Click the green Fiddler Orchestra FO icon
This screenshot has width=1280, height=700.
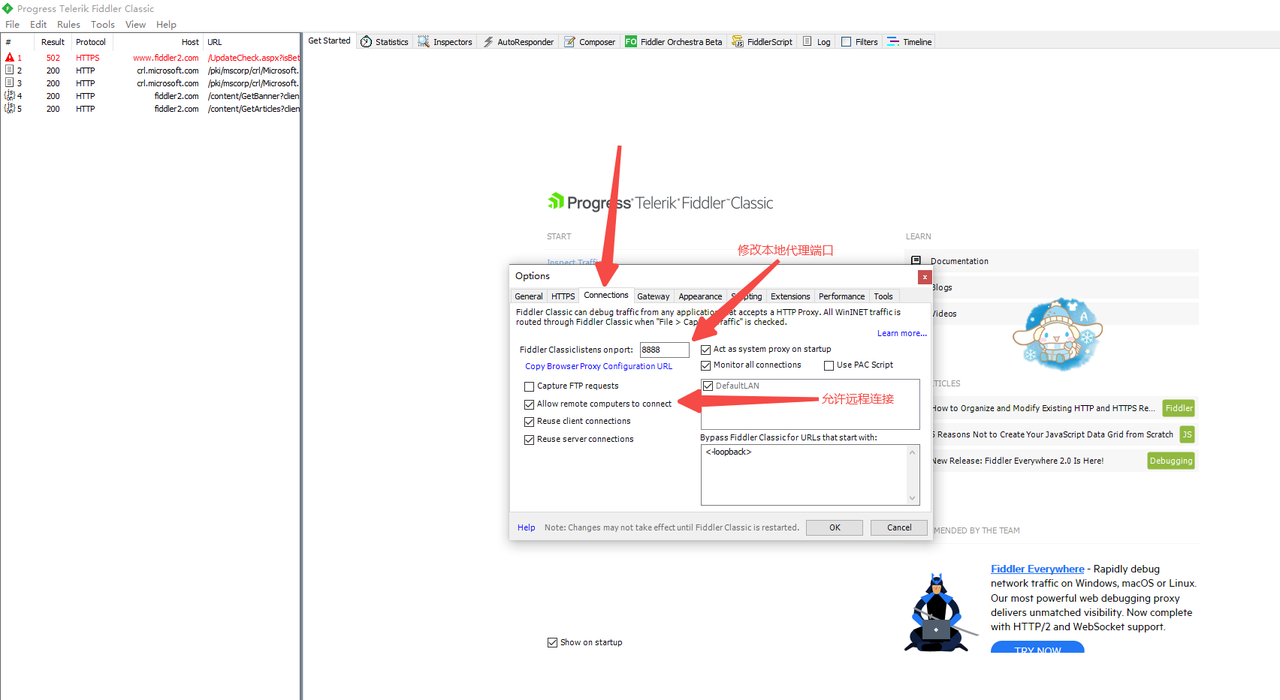pos(631,42)
